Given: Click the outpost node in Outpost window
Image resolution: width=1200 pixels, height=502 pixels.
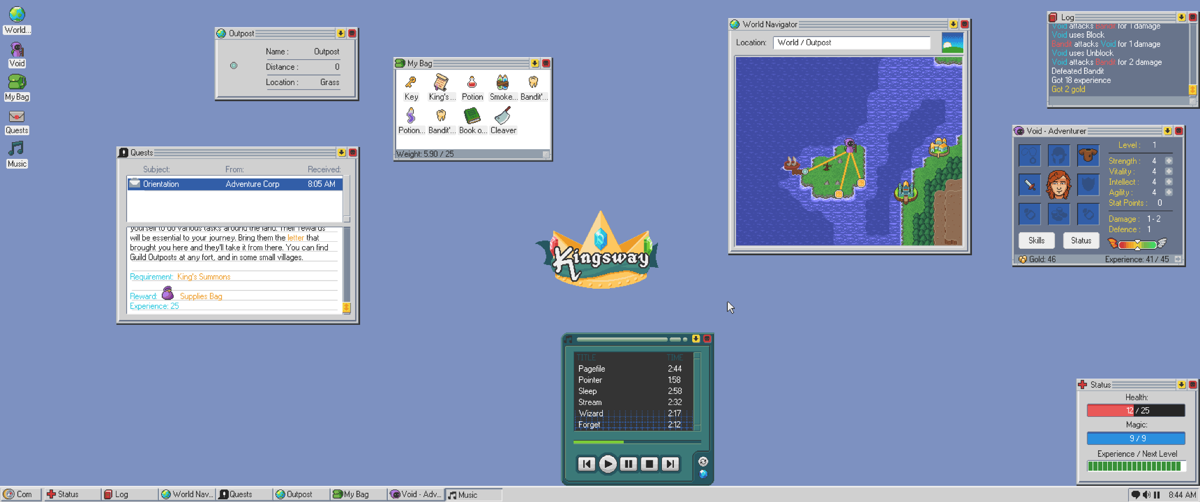Looking at the screenshot, I should tap(234, 66).
